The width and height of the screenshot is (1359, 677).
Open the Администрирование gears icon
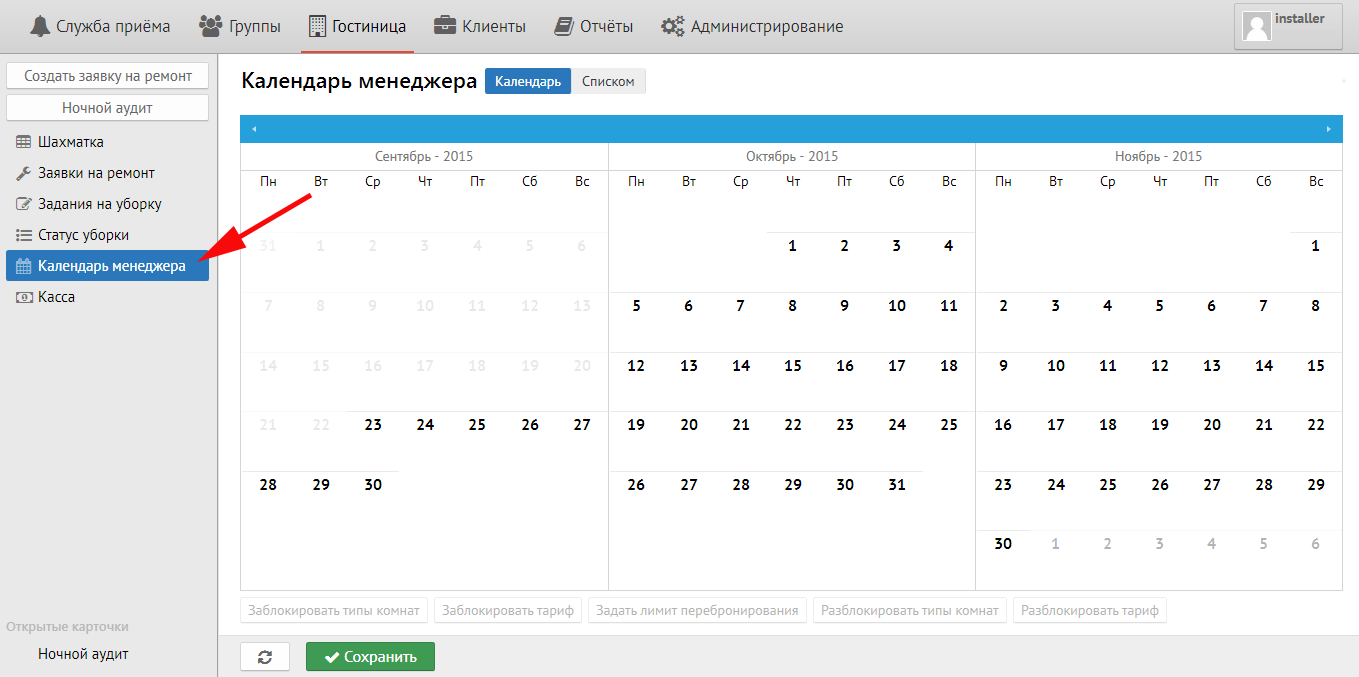point(673,26)
